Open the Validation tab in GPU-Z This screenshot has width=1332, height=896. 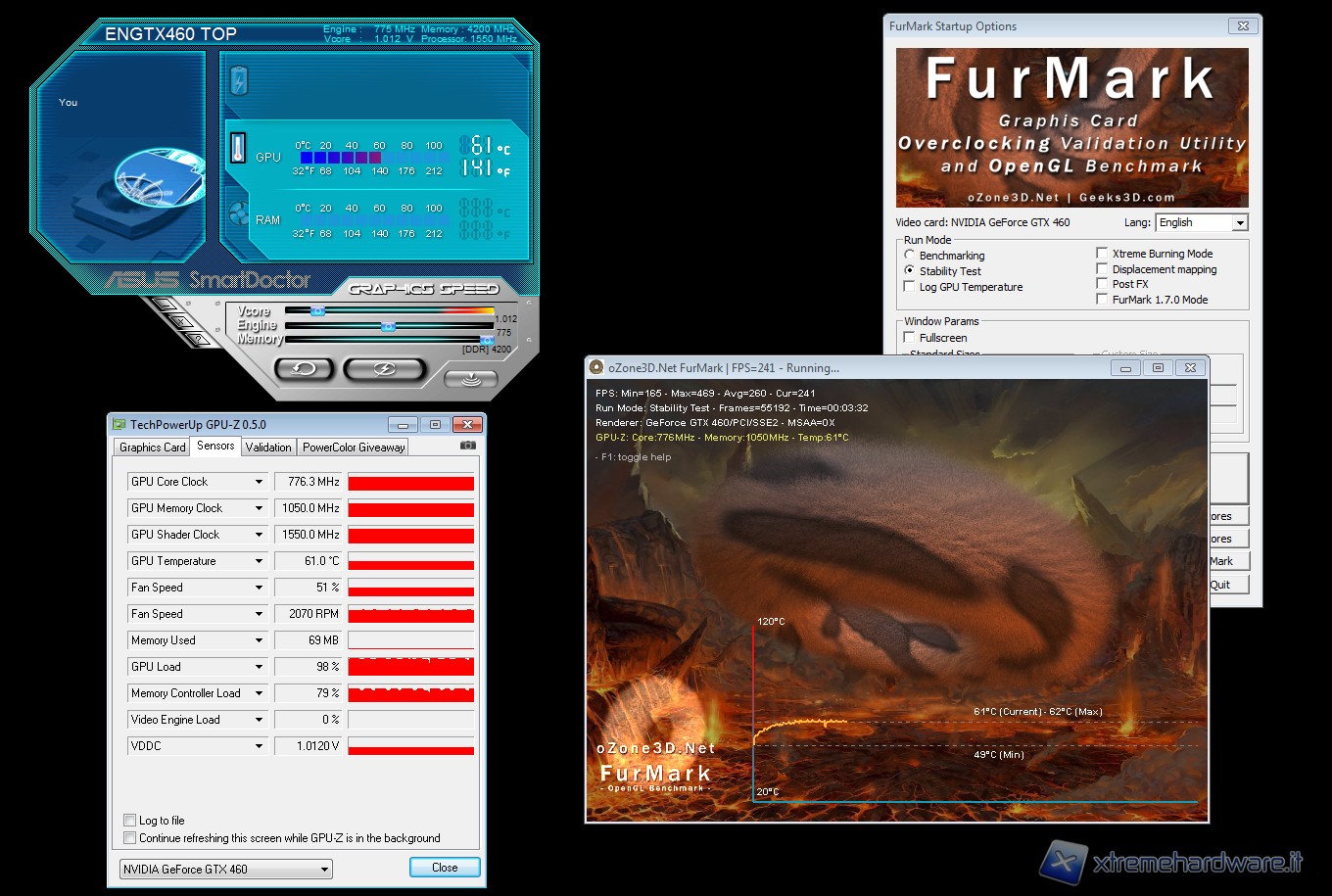[x=268, y=448]
